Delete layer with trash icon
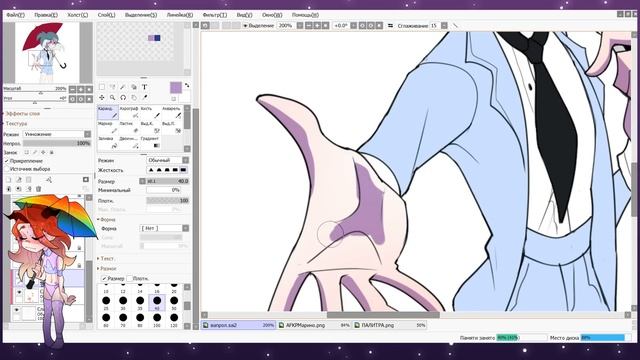Viewport: 640px width, 360px height. pos(39,189)
